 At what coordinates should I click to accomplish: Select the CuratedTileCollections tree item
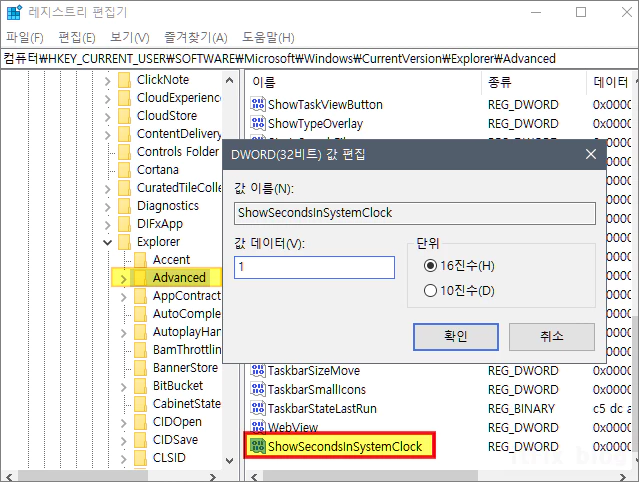pos(179,187)
